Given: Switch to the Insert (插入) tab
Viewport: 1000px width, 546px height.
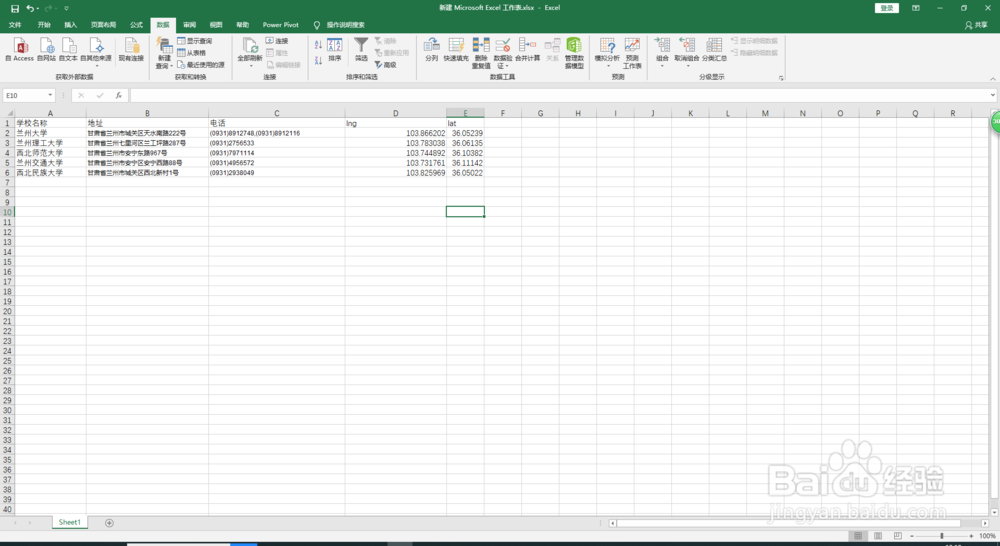Looking at the screenshot, I should (x=71, y=25).
